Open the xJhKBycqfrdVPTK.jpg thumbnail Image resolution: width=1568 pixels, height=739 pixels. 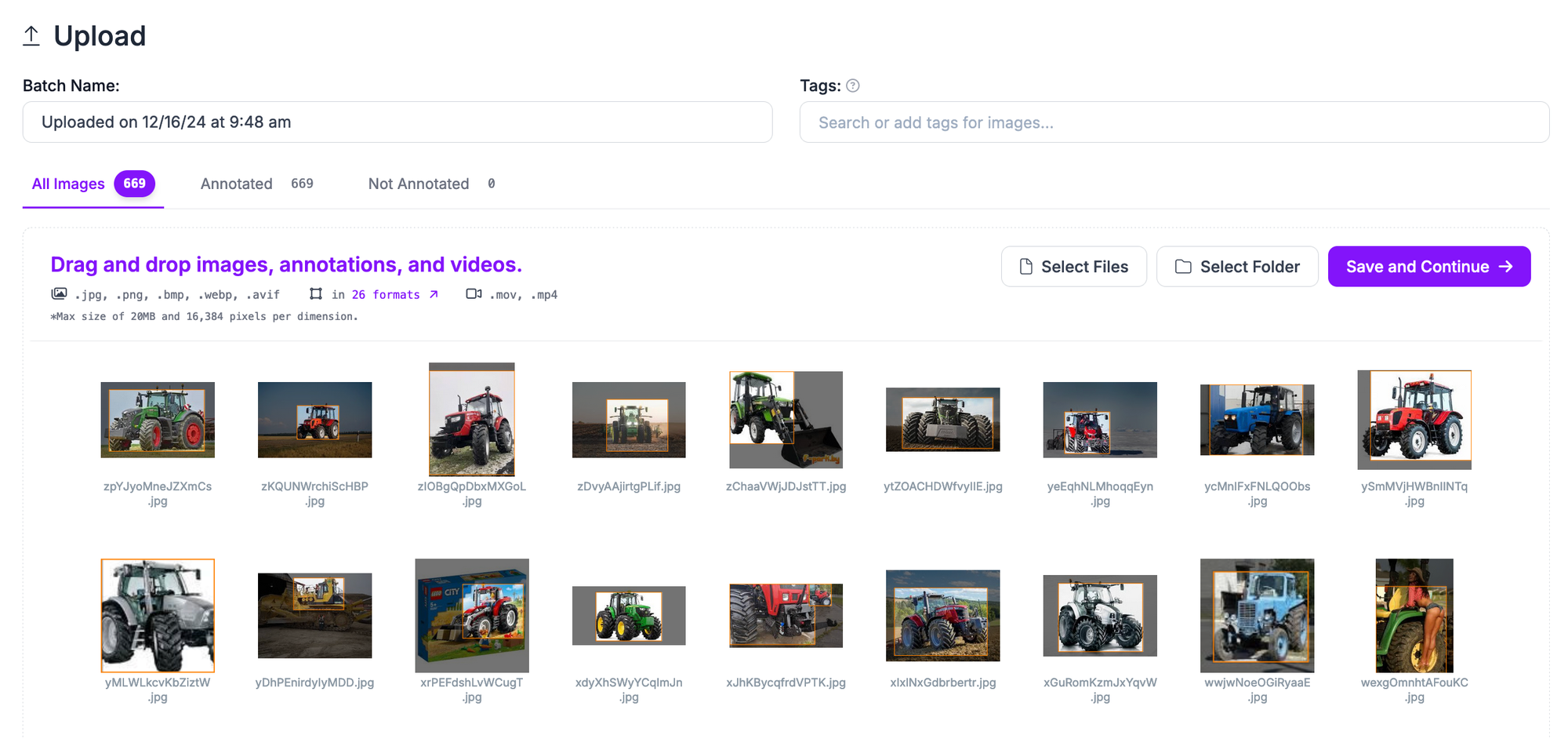786,616
